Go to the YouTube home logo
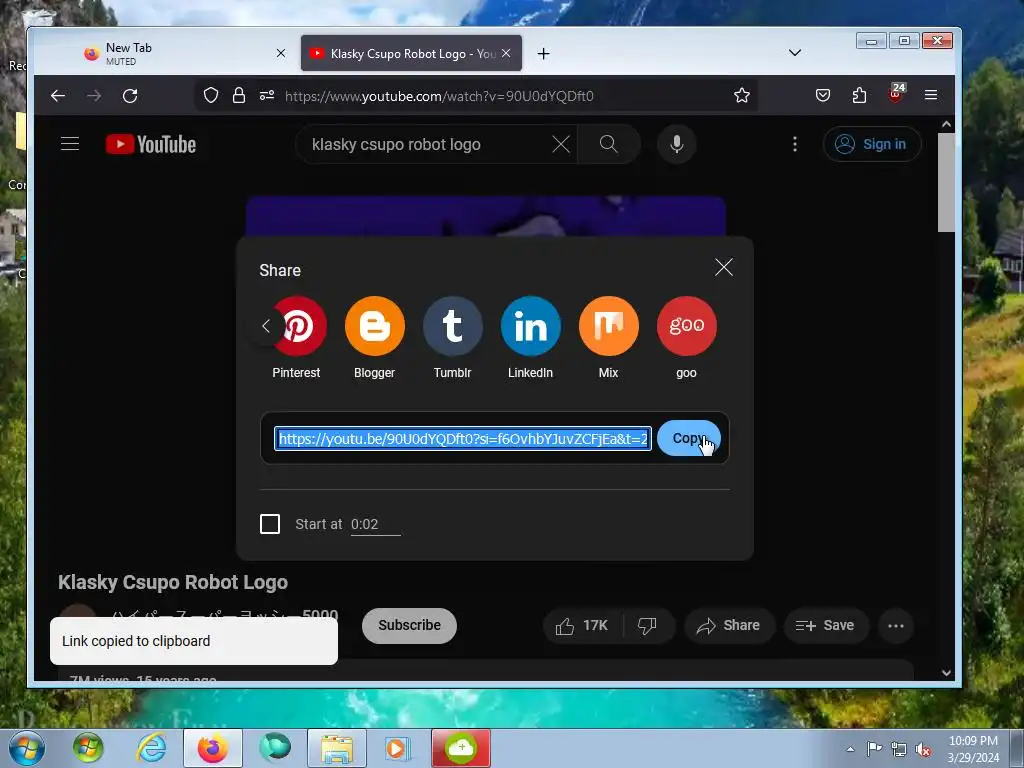 (x=151, y=144)
